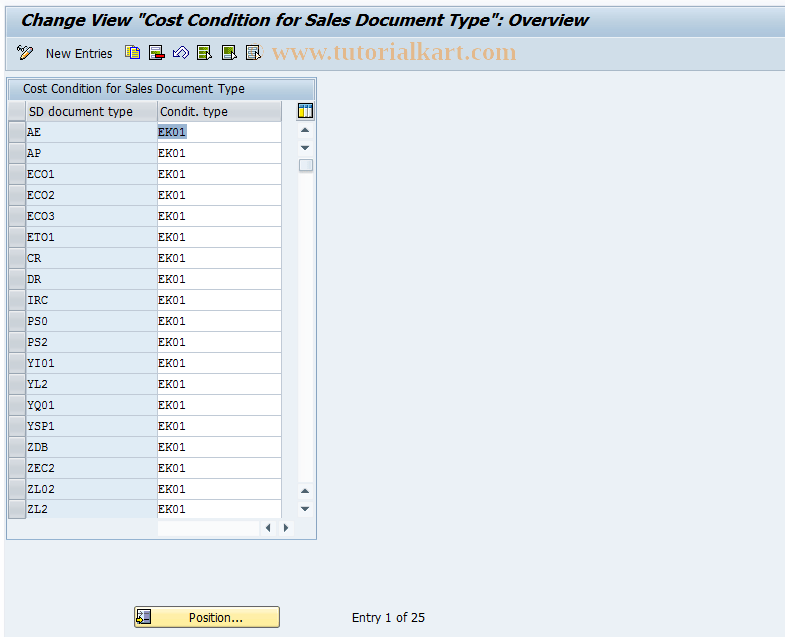The image size is (785, 637).
Task: Open the table column configuration icon
Action: click(305, 111)
